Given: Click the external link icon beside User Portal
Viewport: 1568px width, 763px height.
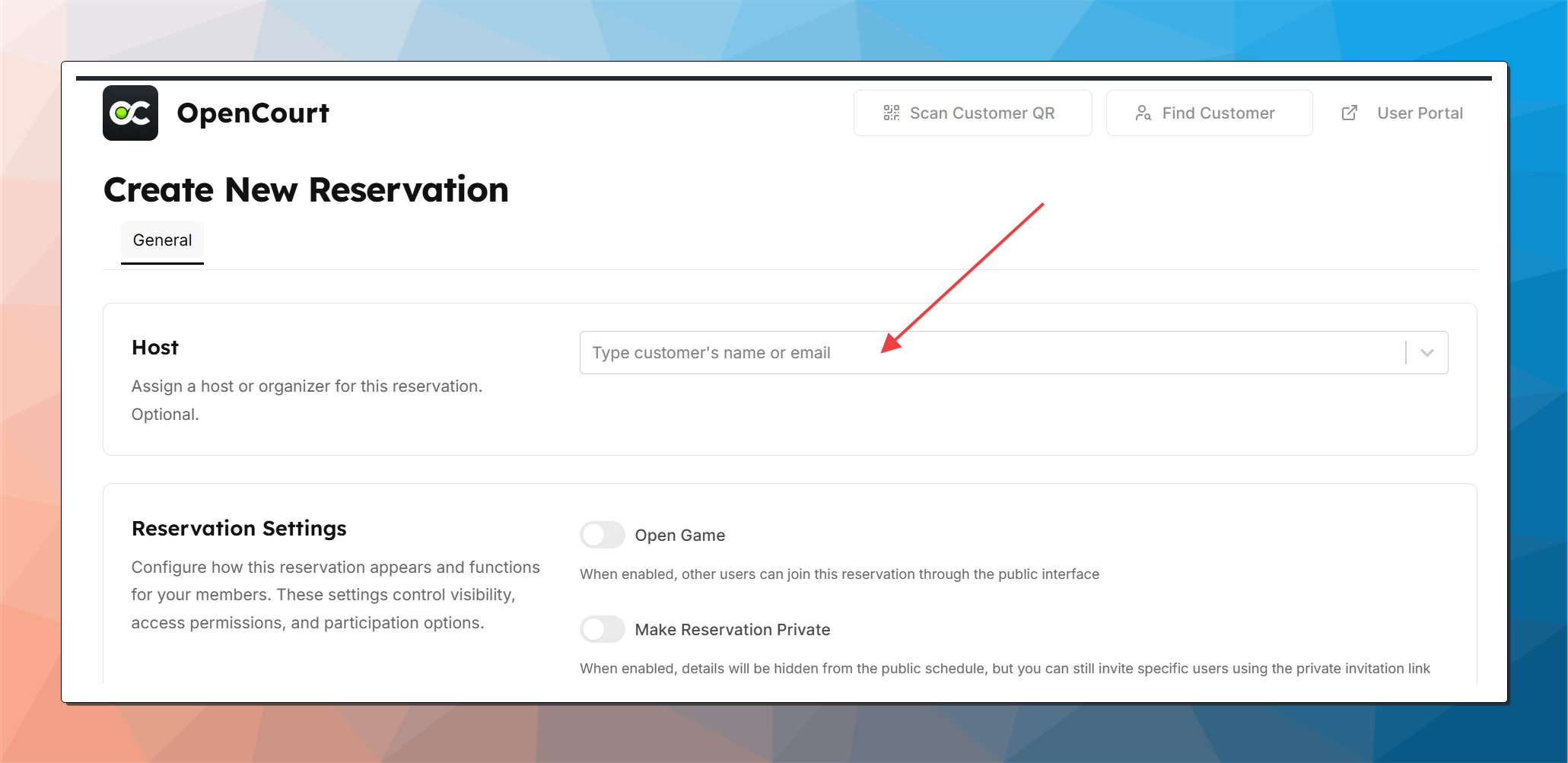Looking at the screenshot, I should click(1349, 113).
